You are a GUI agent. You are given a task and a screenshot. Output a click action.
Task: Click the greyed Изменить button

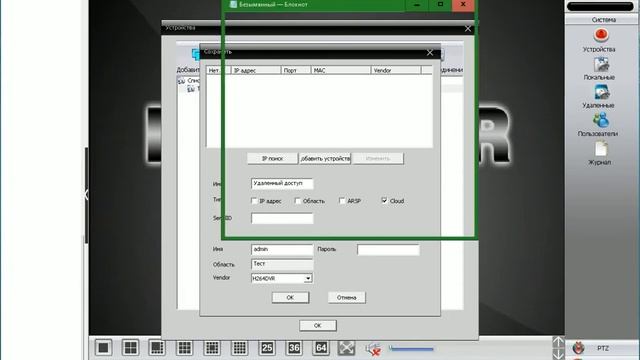click(378, 158)
